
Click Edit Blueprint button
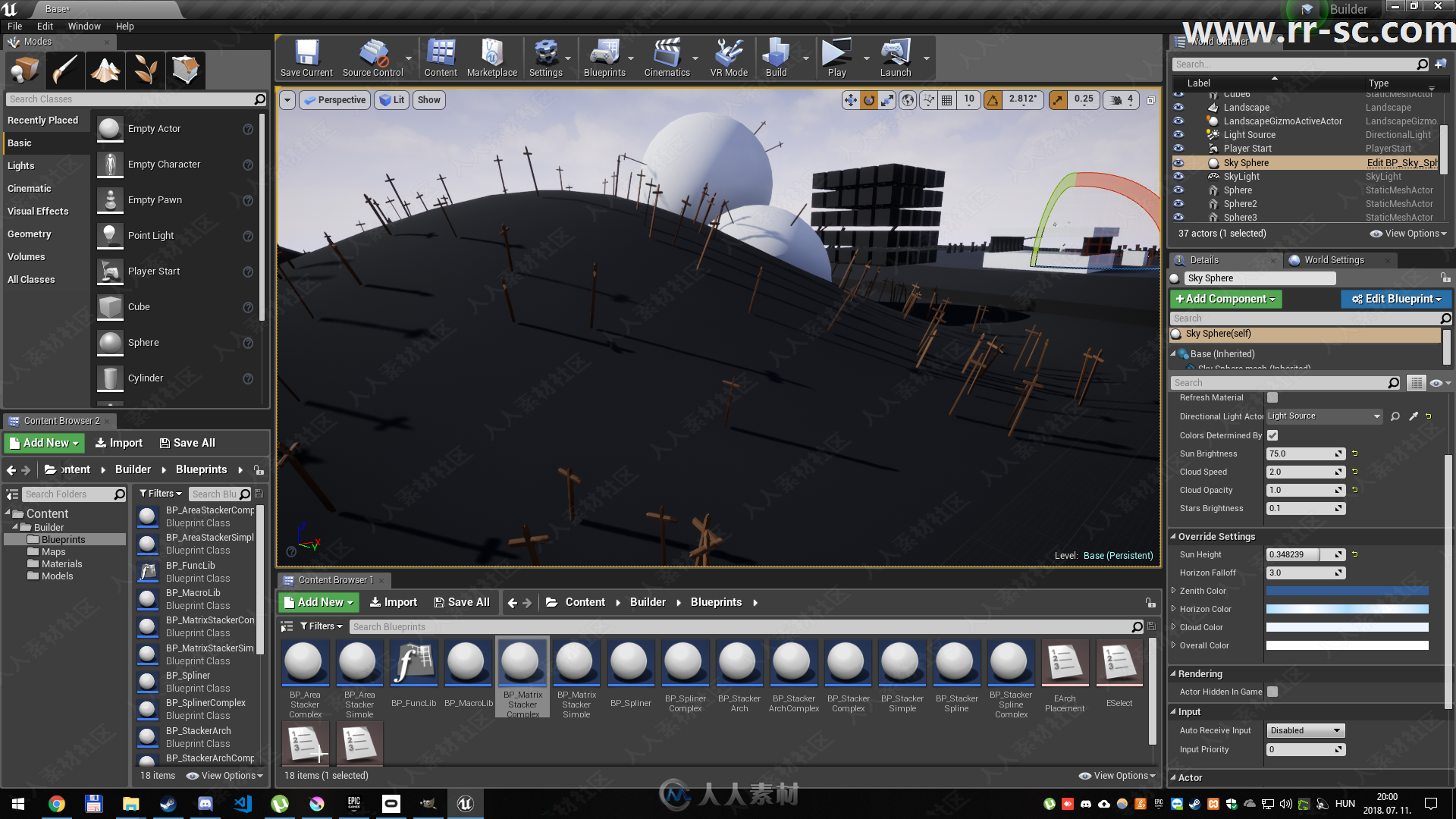pyautogui.click(x=1396, y=299)
